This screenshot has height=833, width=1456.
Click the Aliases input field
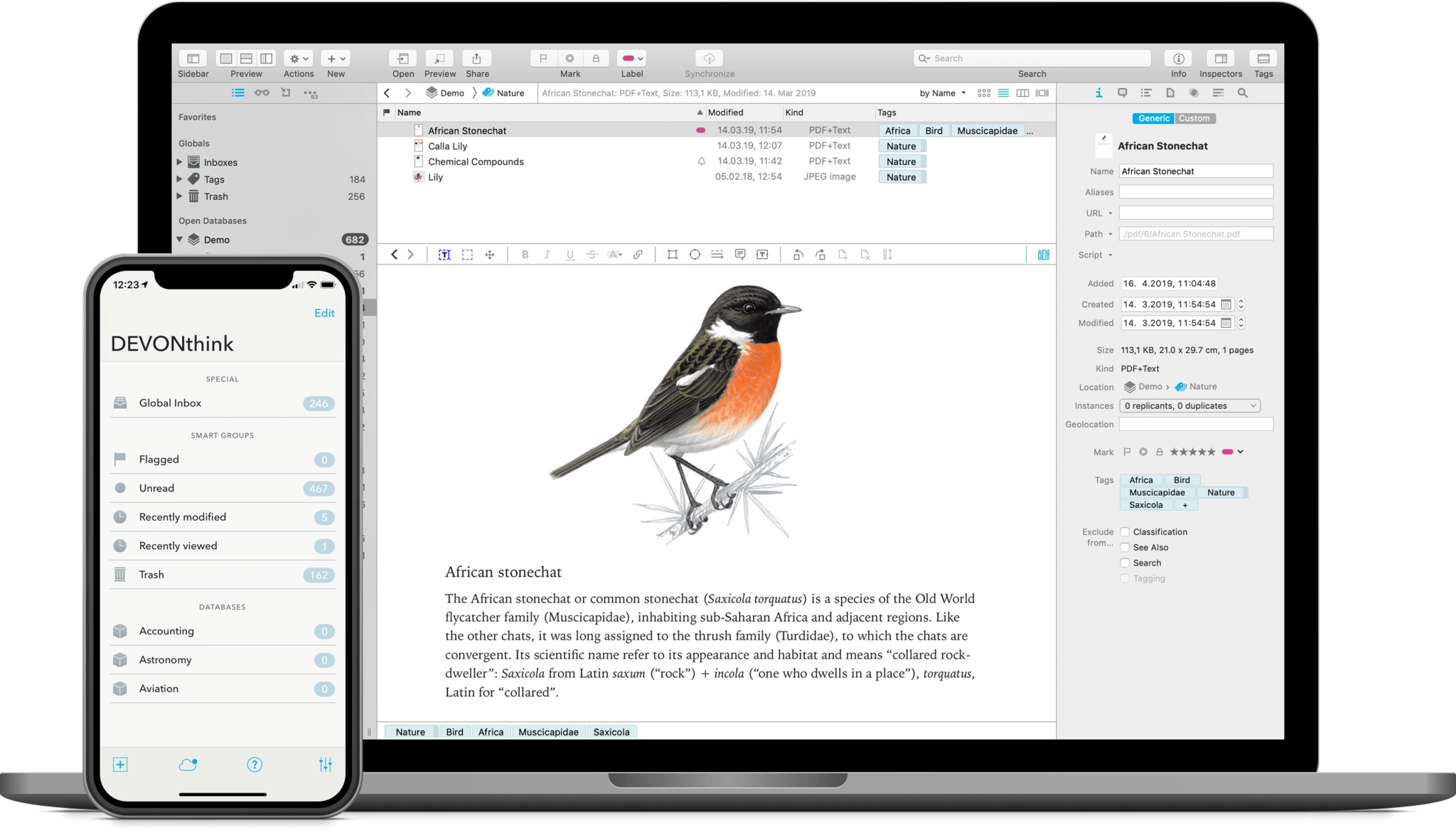(x=1196, y=192)
